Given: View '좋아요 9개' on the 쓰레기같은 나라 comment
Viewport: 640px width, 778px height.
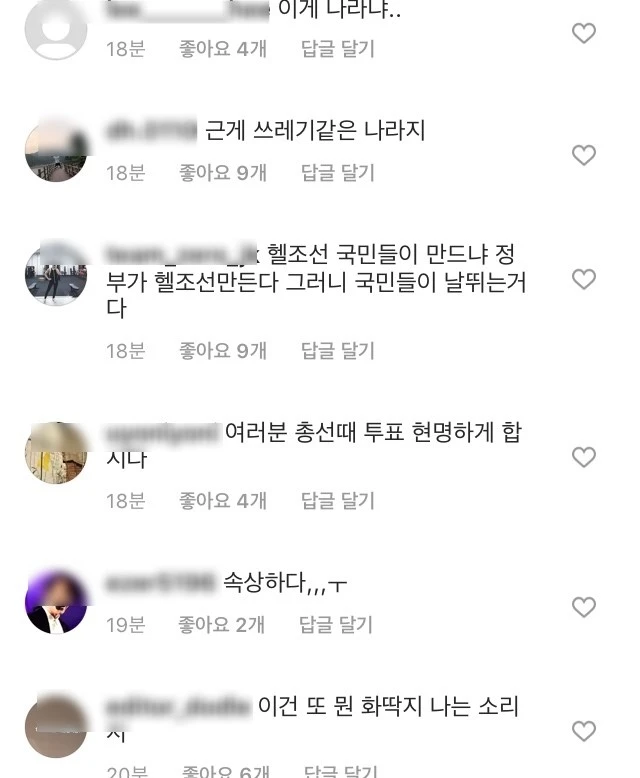Looking at the screenshot, I should point(223,173).
